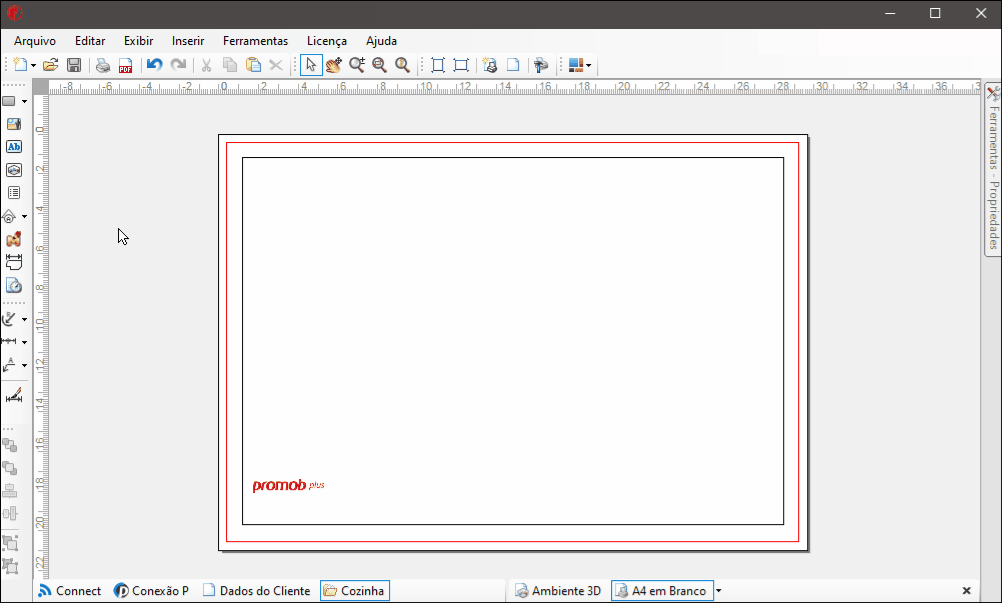Switch to the Ambiente 3D tab
This screenshot has height=603, width=1002.
[558, 591]
